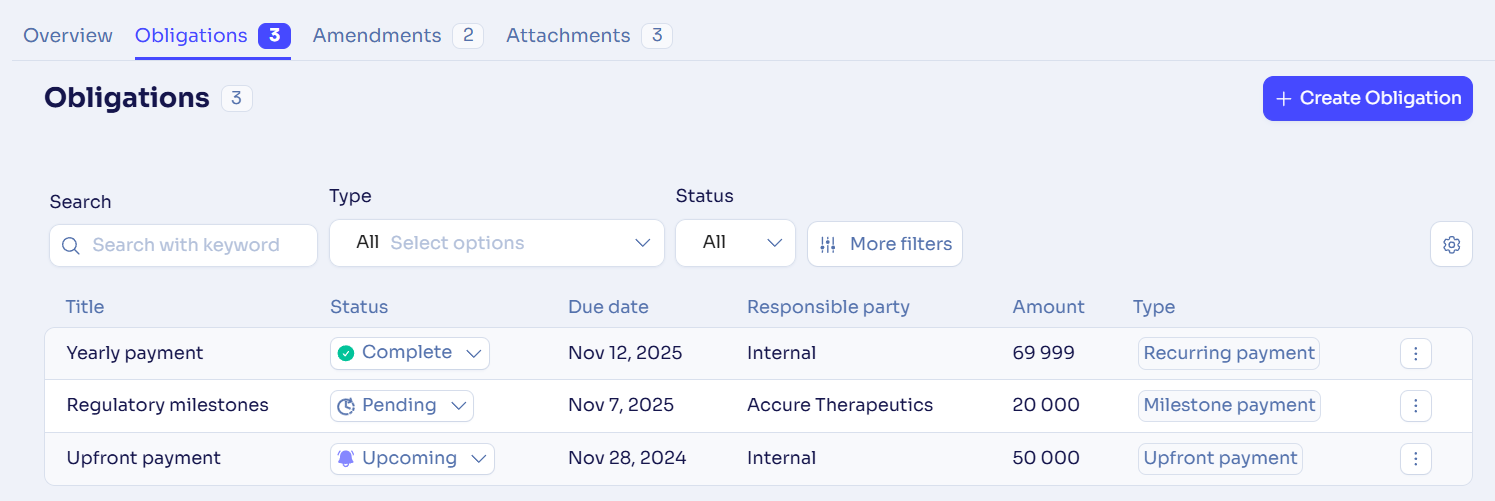Viewport: 1495px width, 501px height.
Task: Open the Complete status dropdown for Yearly payment
Action: (410, 353)
